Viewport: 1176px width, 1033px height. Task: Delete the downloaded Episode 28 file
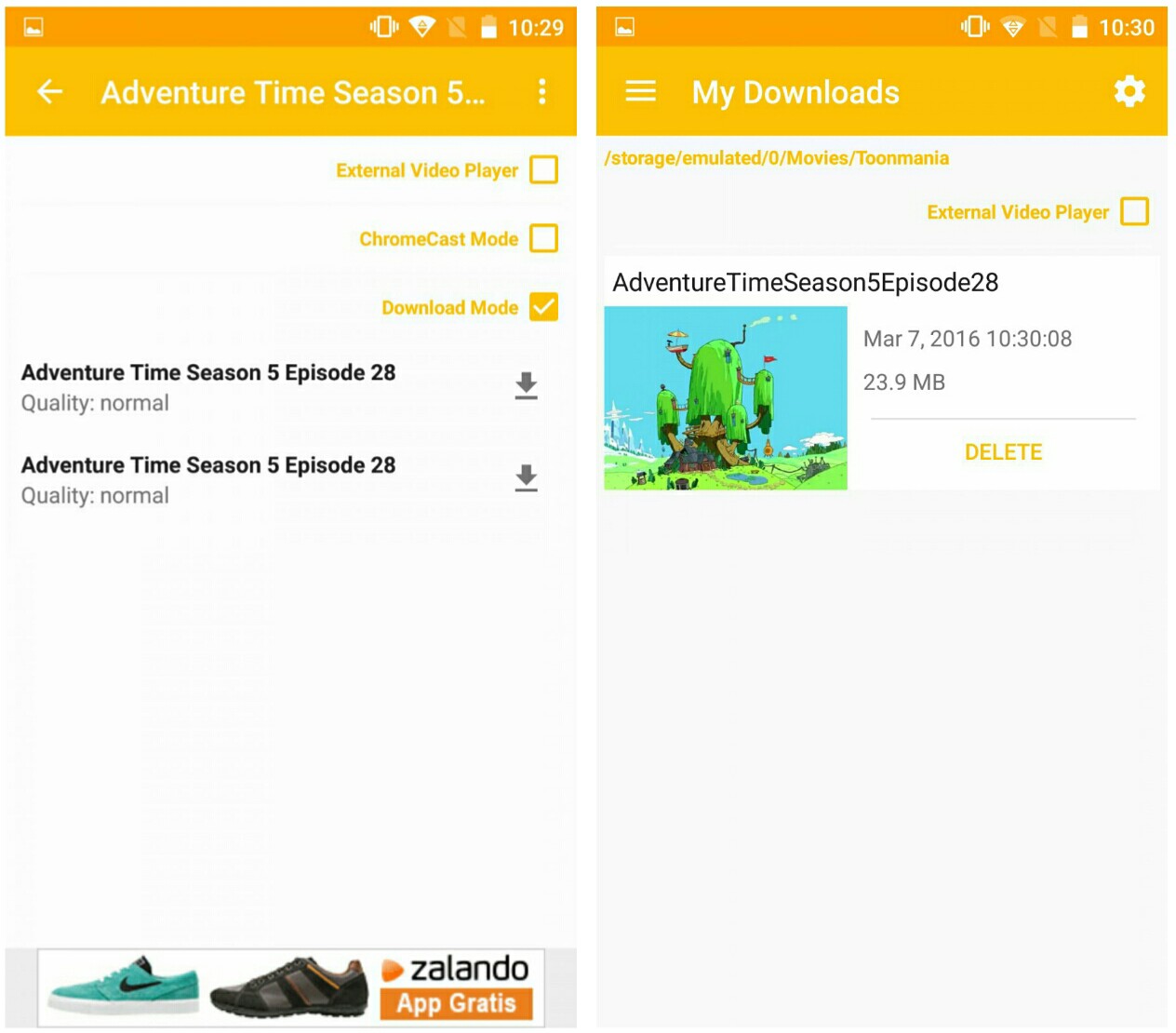(1003, 452)
